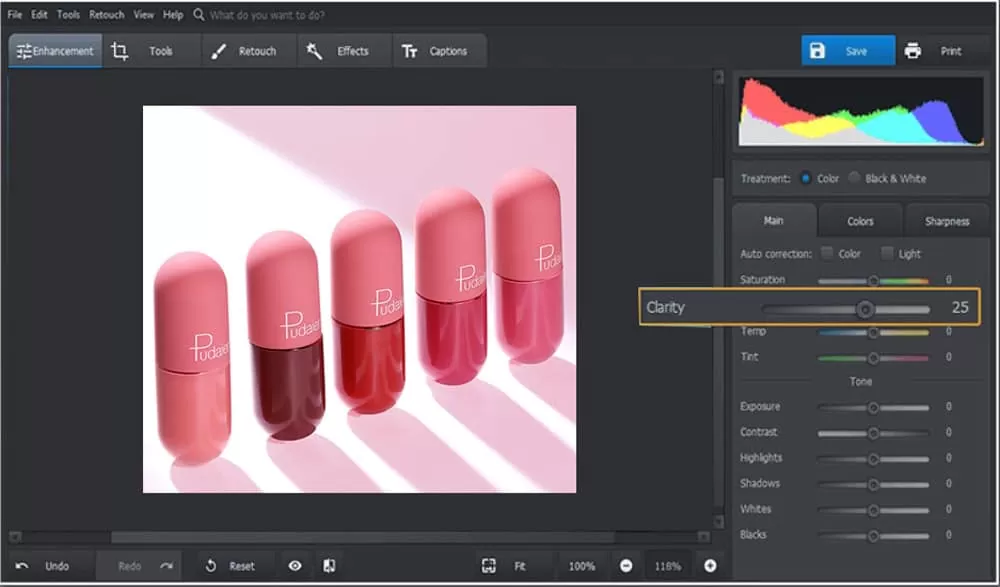Toggle the eye preview original icon
Image resolution: width=1000 pixels, height=587 pixels.
295,566
